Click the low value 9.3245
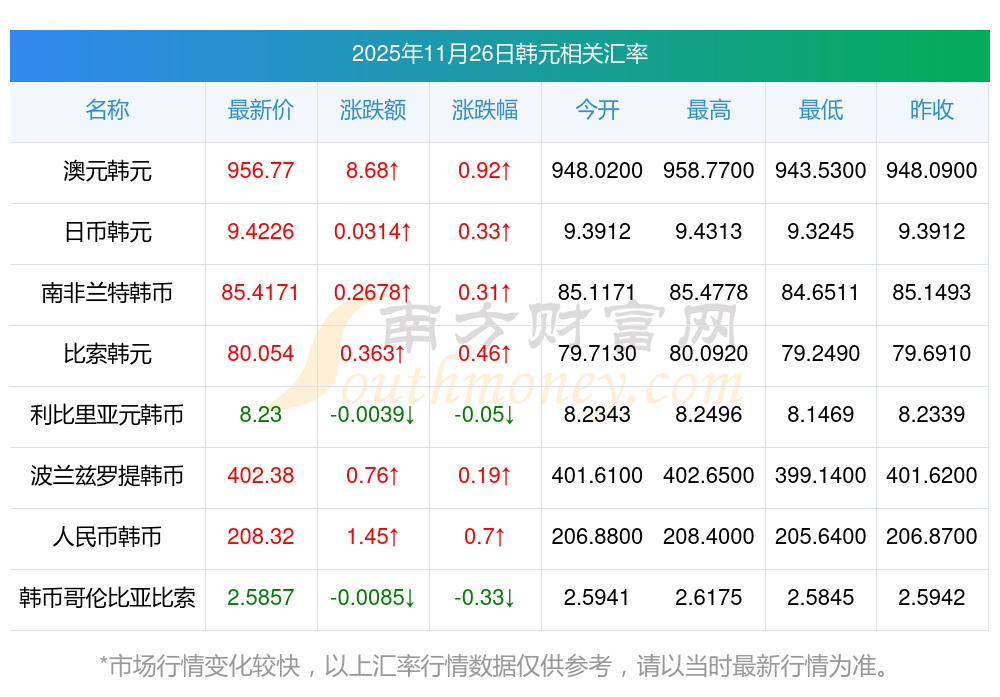1000x697 pixels. (x=821, y=231)
